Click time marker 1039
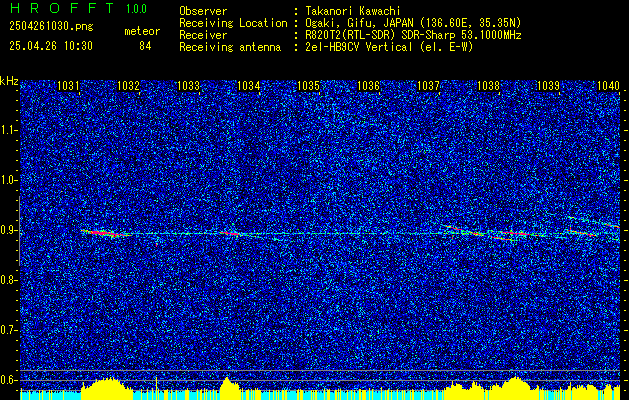This screenshot has height=400, width=629. [x=548, y=86]
